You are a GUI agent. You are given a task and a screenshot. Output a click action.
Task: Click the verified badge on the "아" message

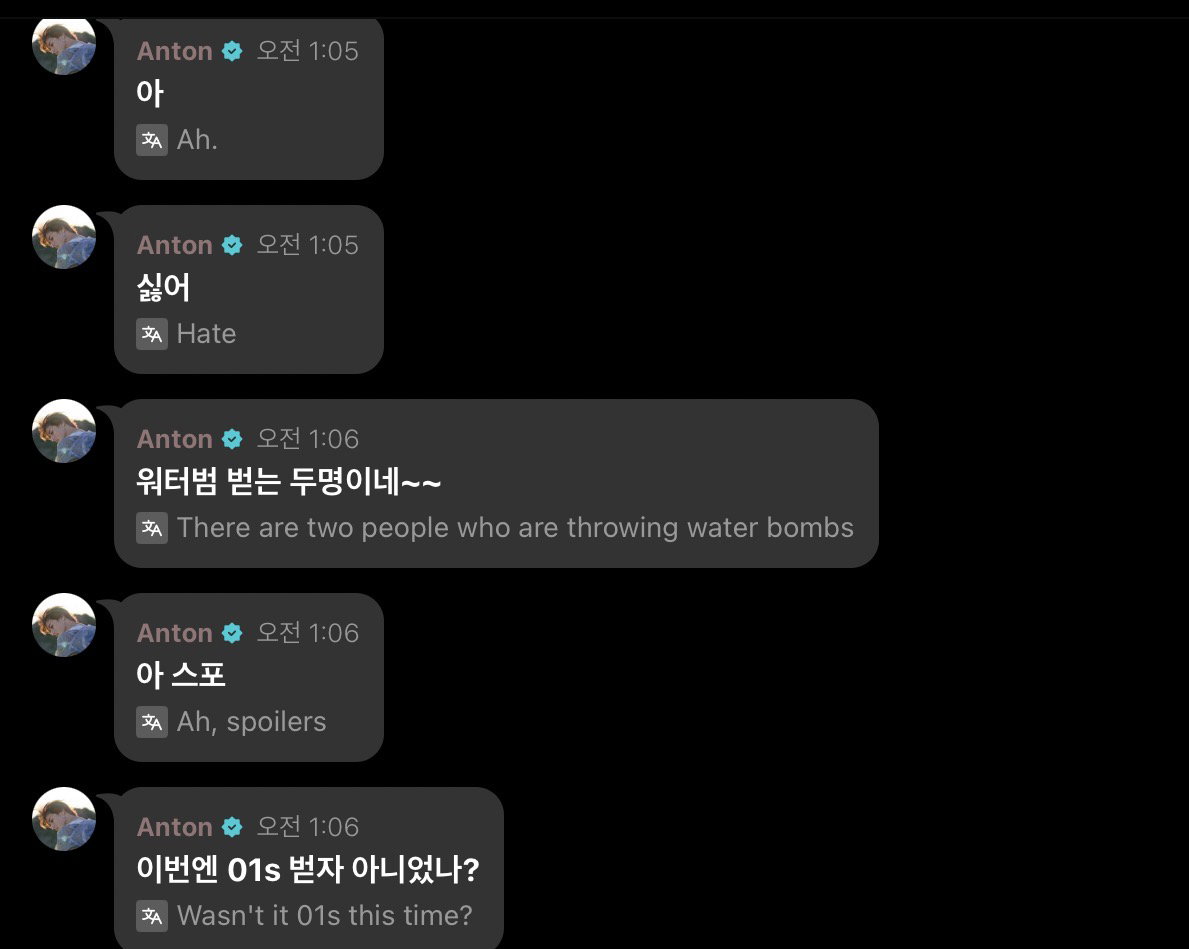point(232,52)
